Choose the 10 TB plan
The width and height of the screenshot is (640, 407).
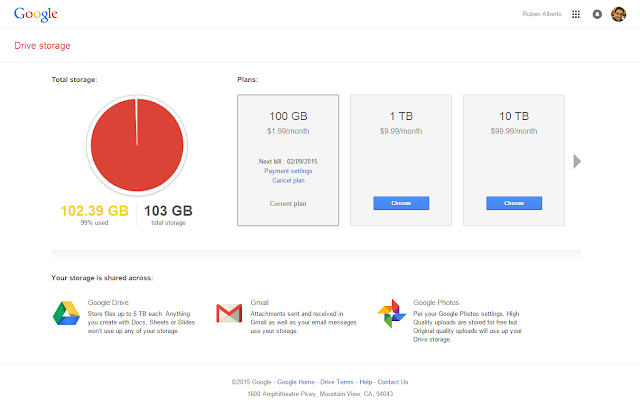(514, 203)
